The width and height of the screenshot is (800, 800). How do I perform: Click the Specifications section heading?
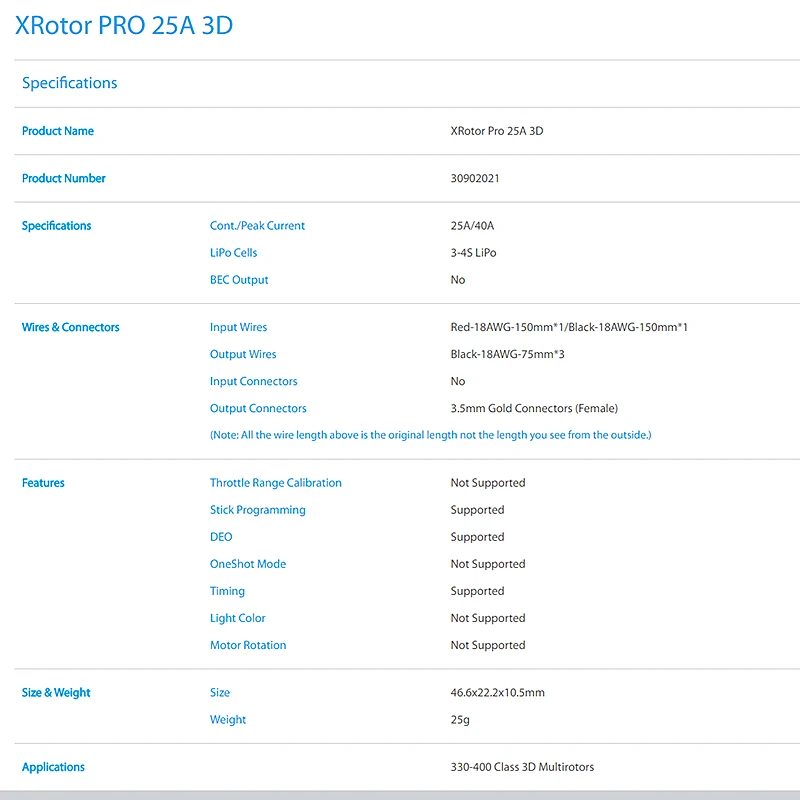pos(69,83)
